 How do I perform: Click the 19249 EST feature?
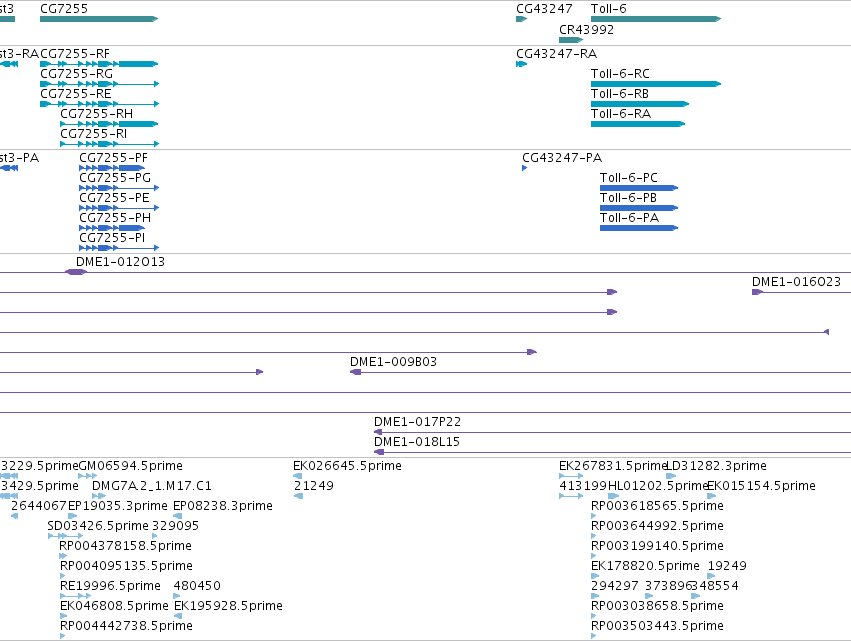click(712, 576)
